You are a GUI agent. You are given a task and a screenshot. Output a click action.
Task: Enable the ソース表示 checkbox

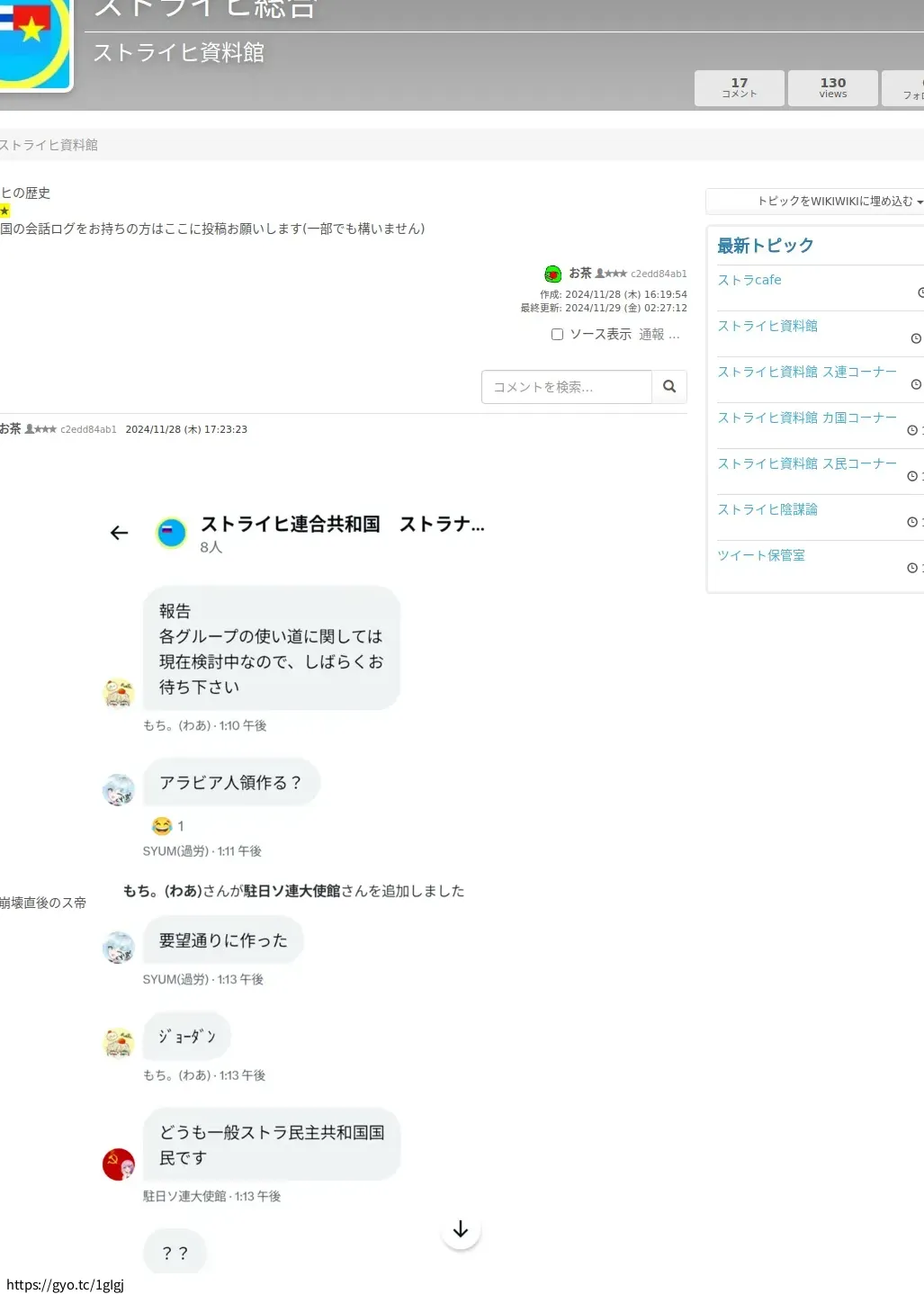557,335
